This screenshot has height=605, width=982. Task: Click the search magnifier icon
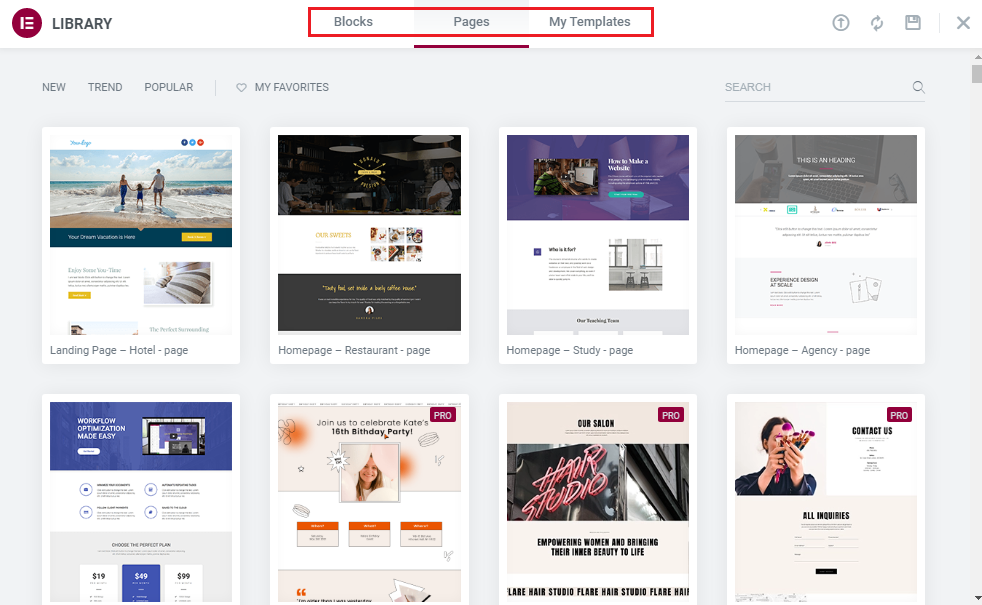point(918,87)
